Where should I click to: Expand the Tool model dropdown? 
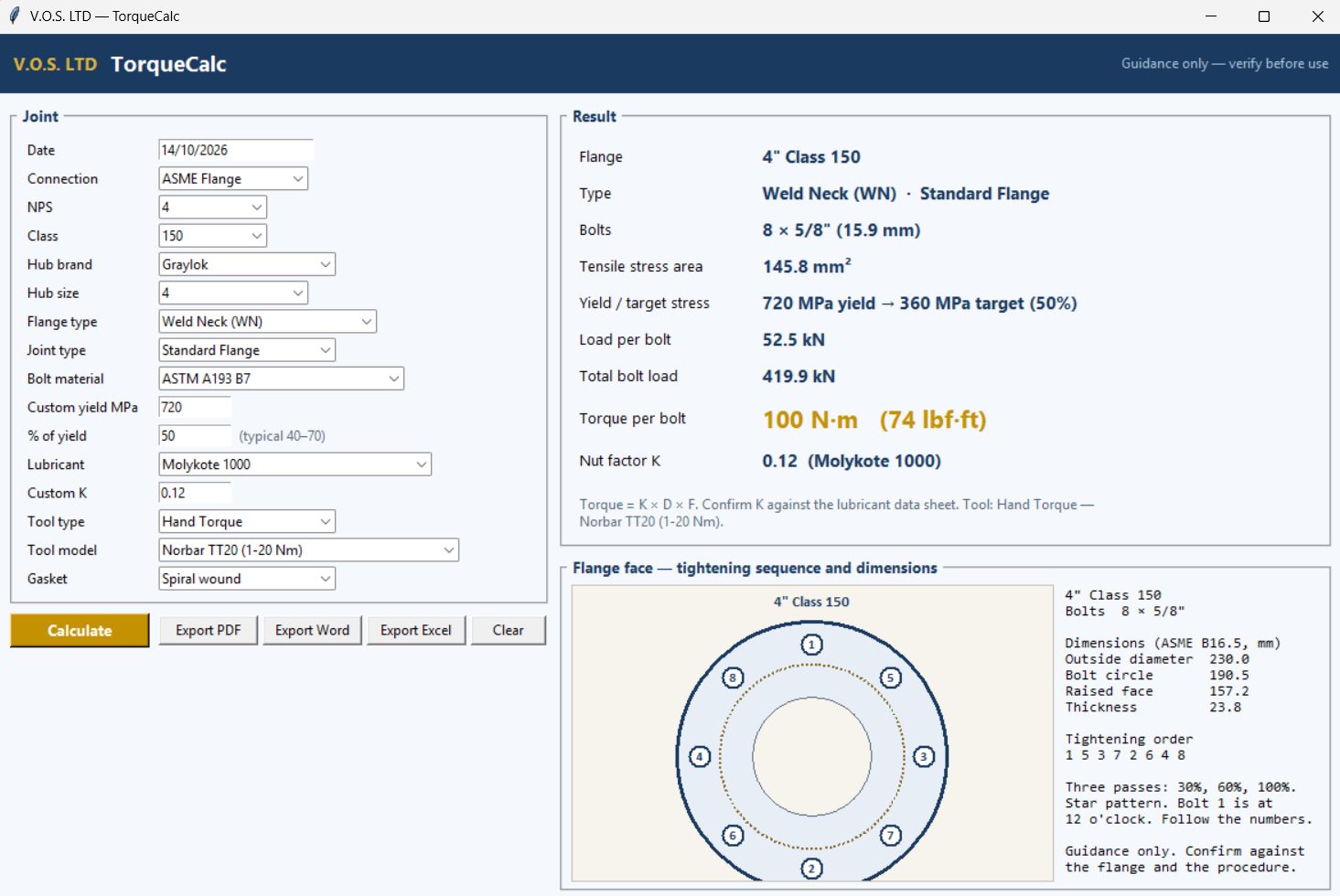[x=308, y=549]
